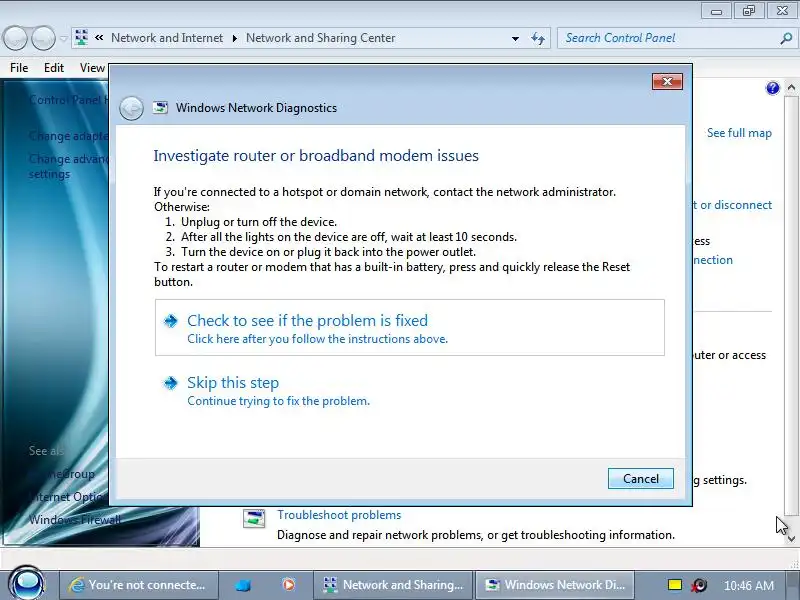Click the blue arrow next to Check to see
Image resolution: width=800 pixels, height=600 pixels.
point(170,320)
